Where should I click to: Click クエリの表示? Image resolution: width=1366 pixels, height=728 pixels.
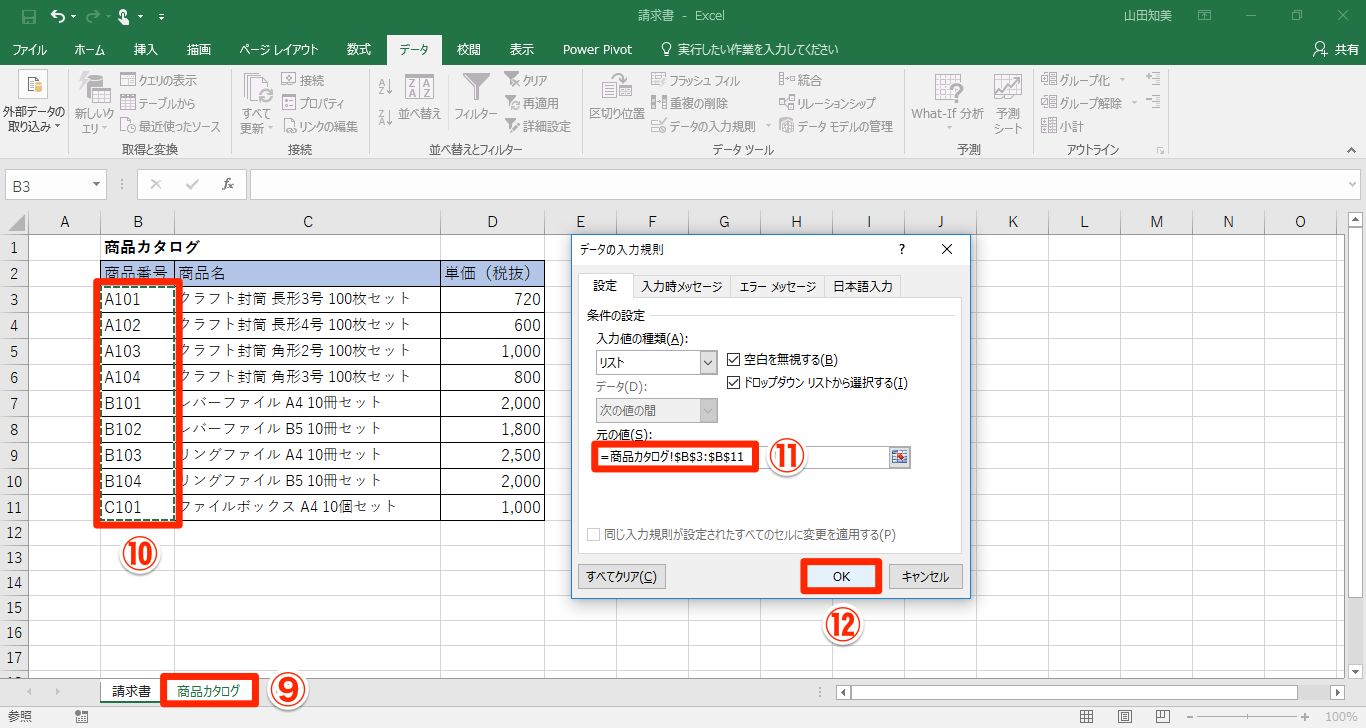point(158,80)
